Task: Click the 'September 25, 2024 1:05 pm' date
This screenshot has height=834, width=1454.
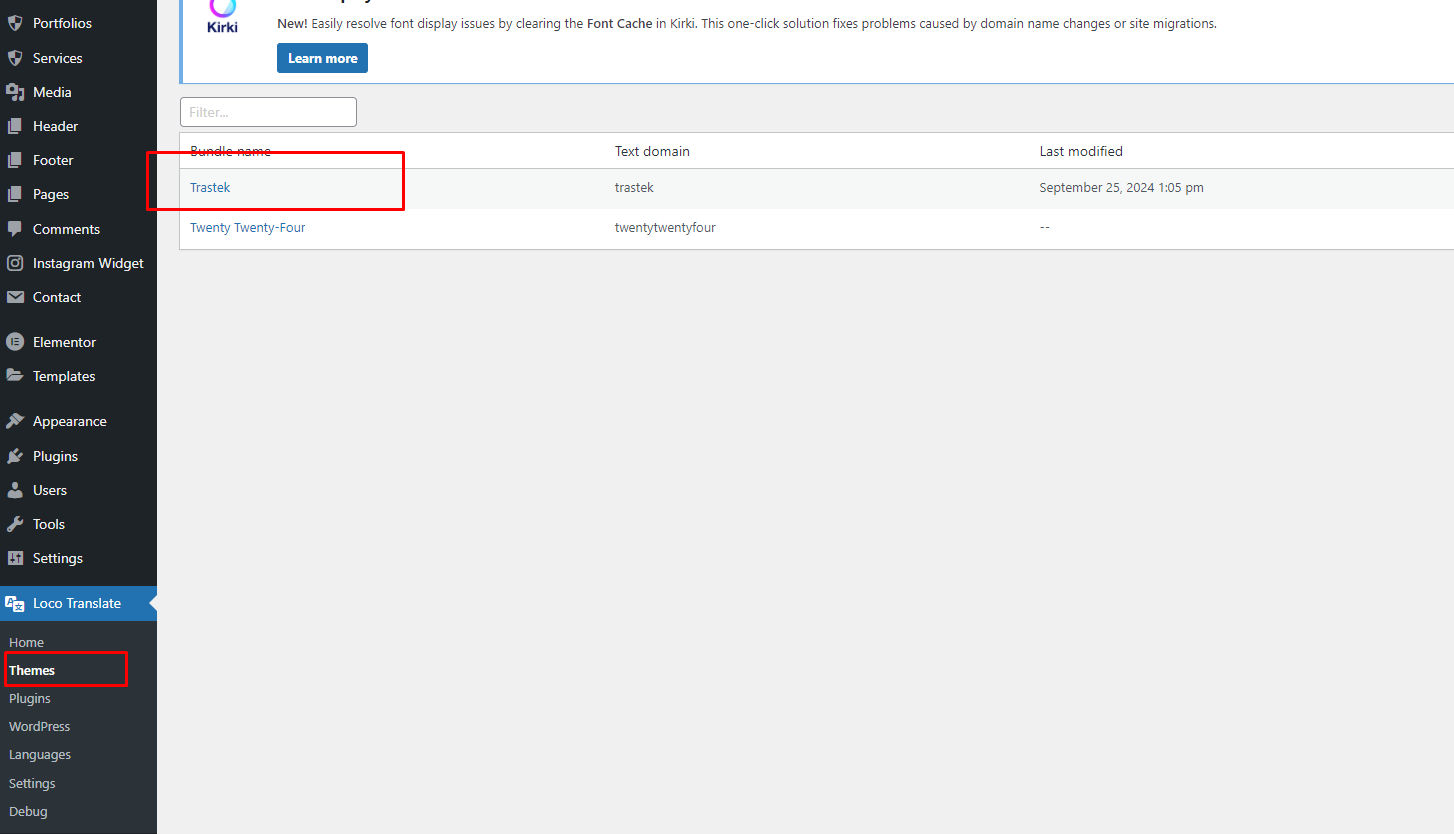Action: [x=1121, y=187]
